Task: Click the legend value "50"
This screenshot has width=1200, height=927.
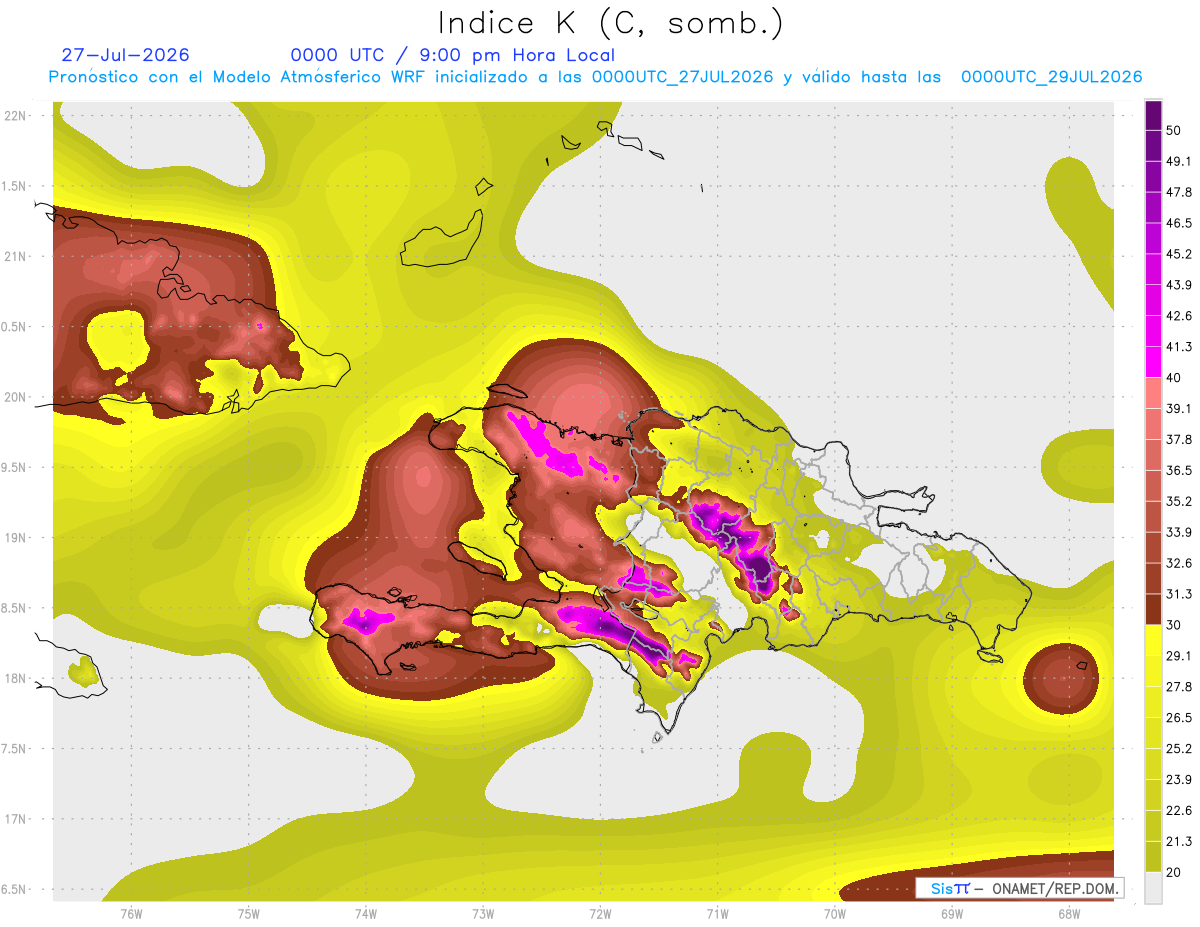Action: pyautogui.click(x=1174, y=130)
